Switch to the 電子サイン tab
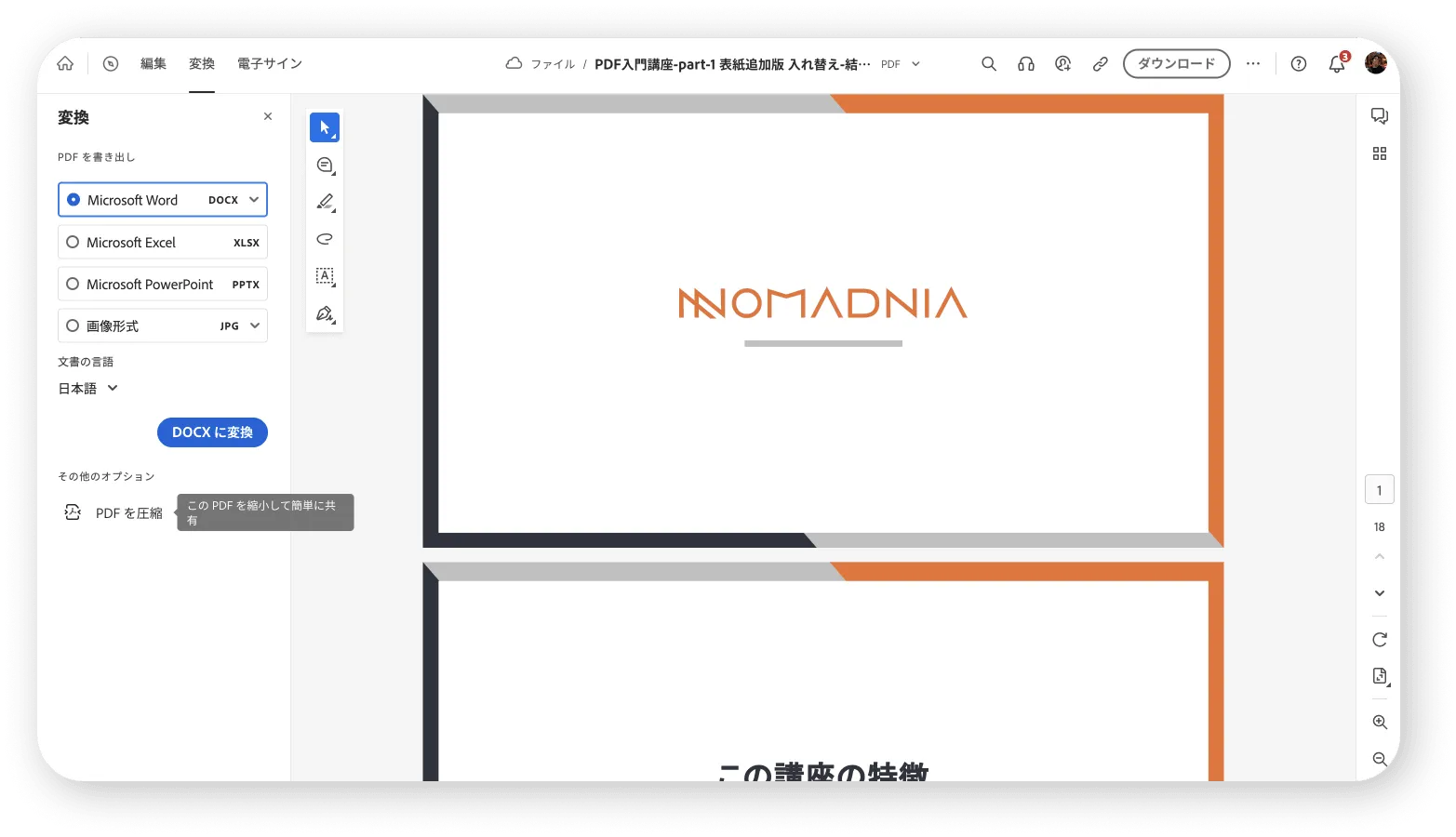The height and width of the screenshot is (837, 1456). coord(270,64)
